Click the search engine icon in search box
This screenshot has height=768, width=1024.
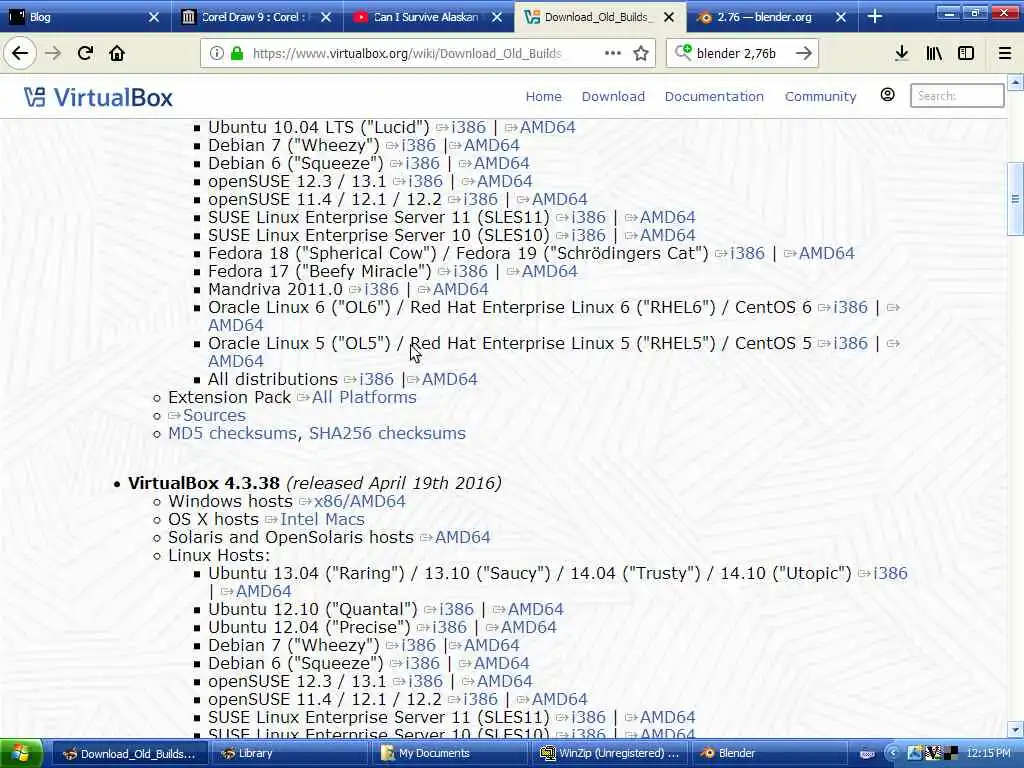(x=683, y=52)
